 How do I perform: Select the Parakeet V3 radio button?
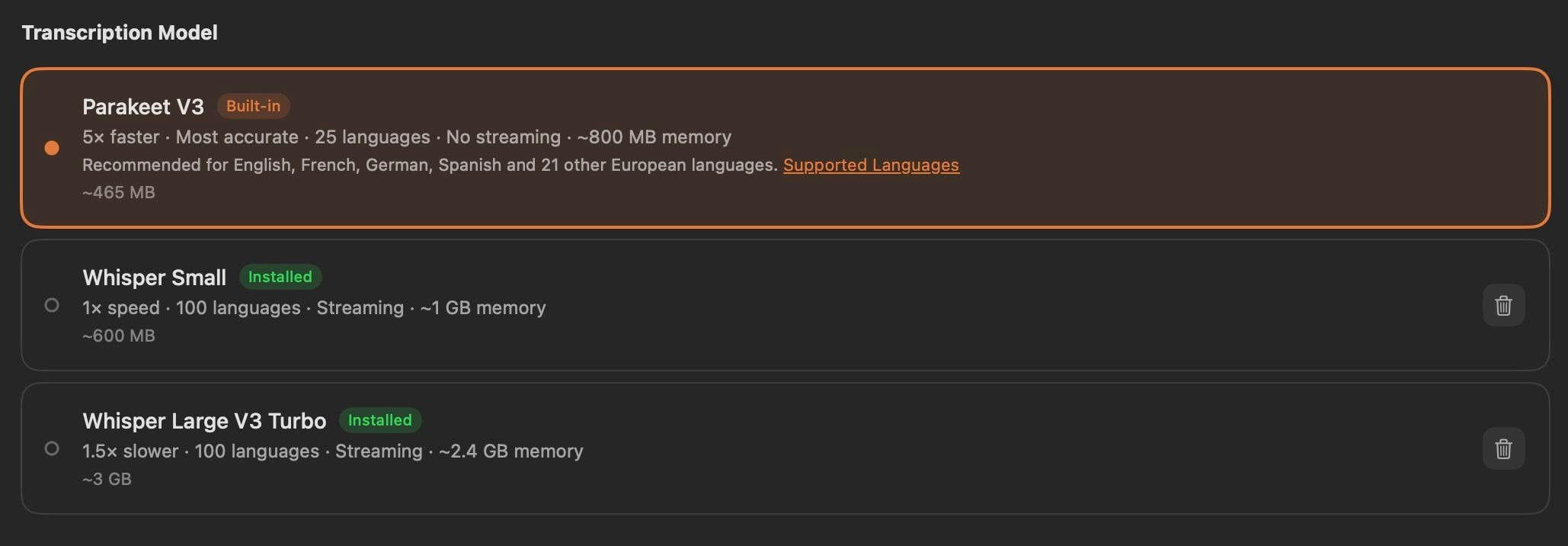point(52,148)
